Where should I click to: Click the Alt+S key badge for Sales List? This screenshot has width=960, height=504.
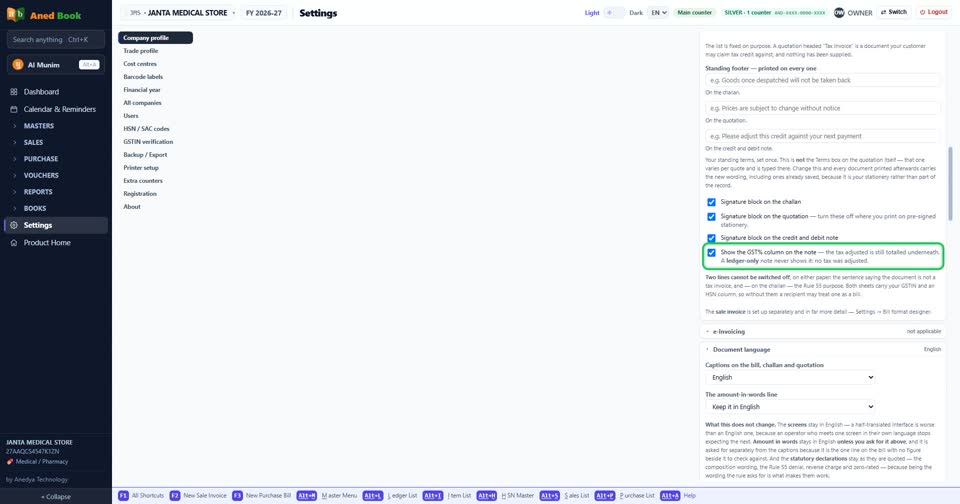pyautogui.click(x=549, y=495)
